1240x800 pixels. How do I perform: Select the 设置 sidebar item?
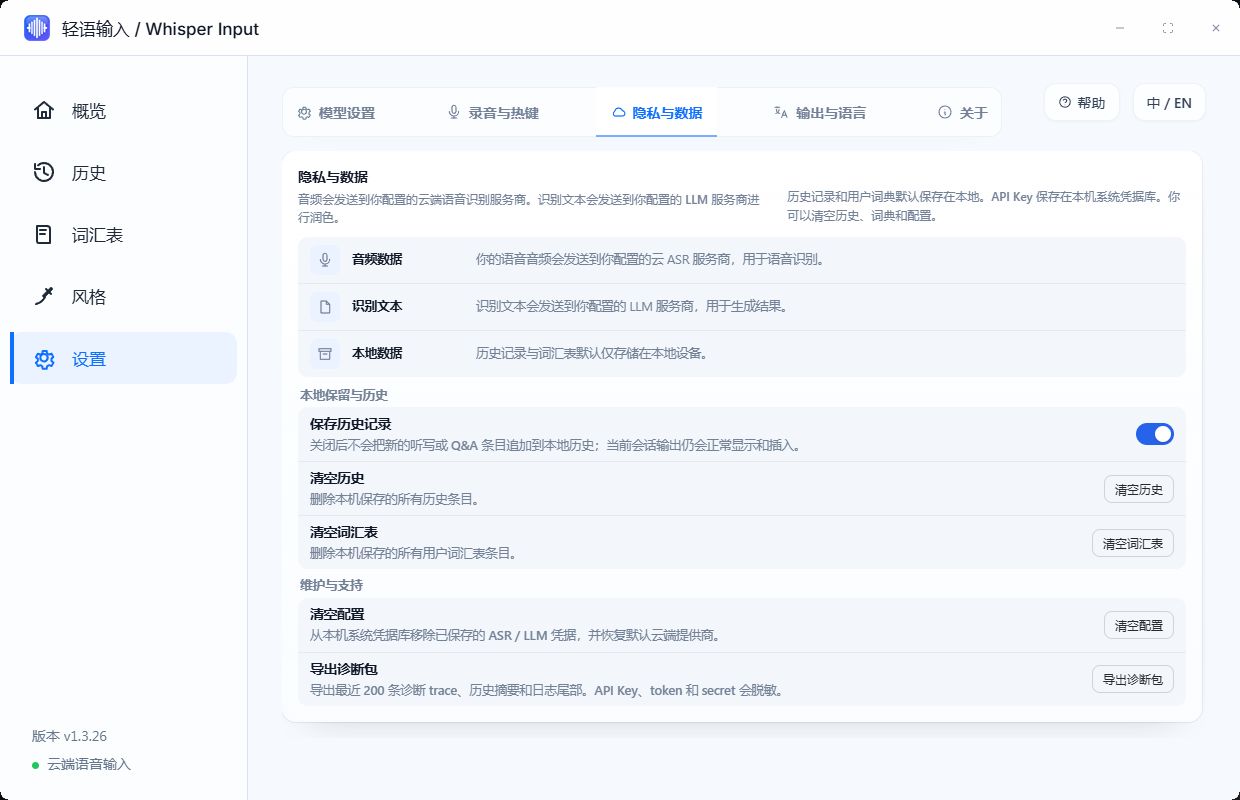[123, 358]
